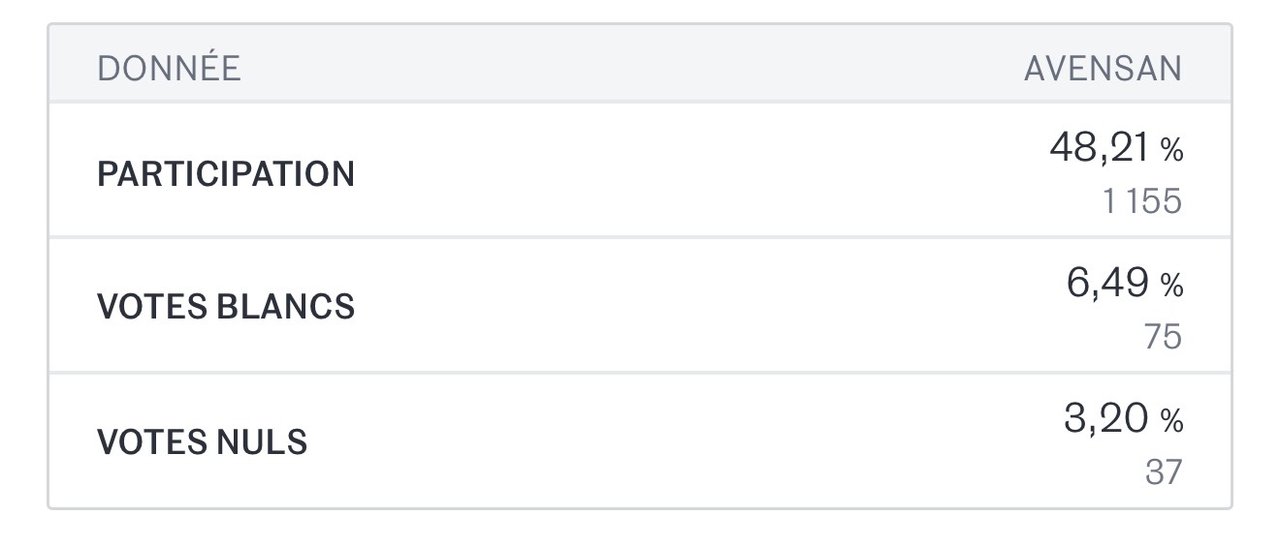Click the word NULS in the table
Image resolution: width=1280 pixels, height=546 pixels.
pyautogui.click(x=261, y=441)
